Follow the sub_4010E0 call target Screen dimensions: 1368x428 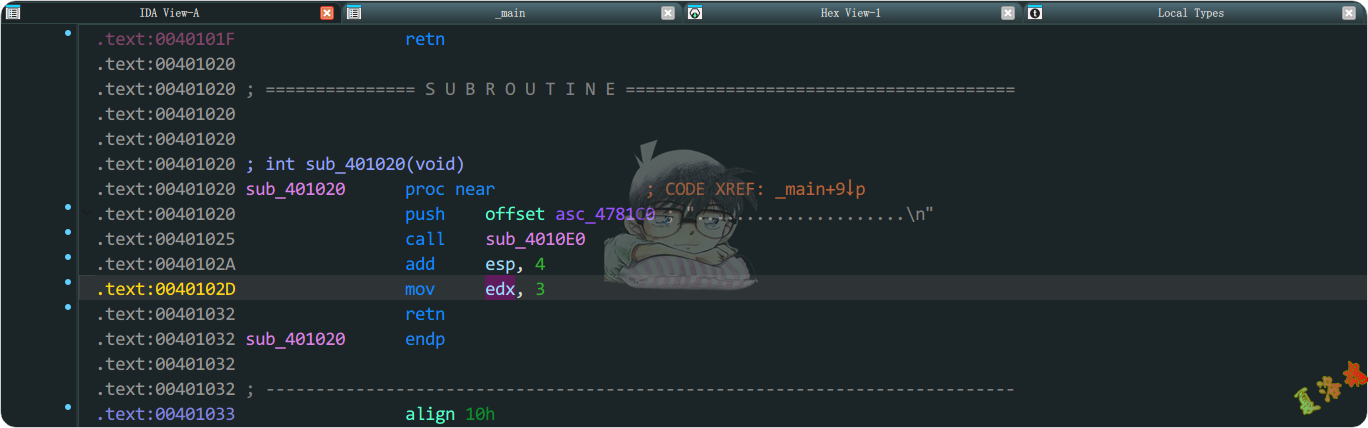[x=535, y=239]
